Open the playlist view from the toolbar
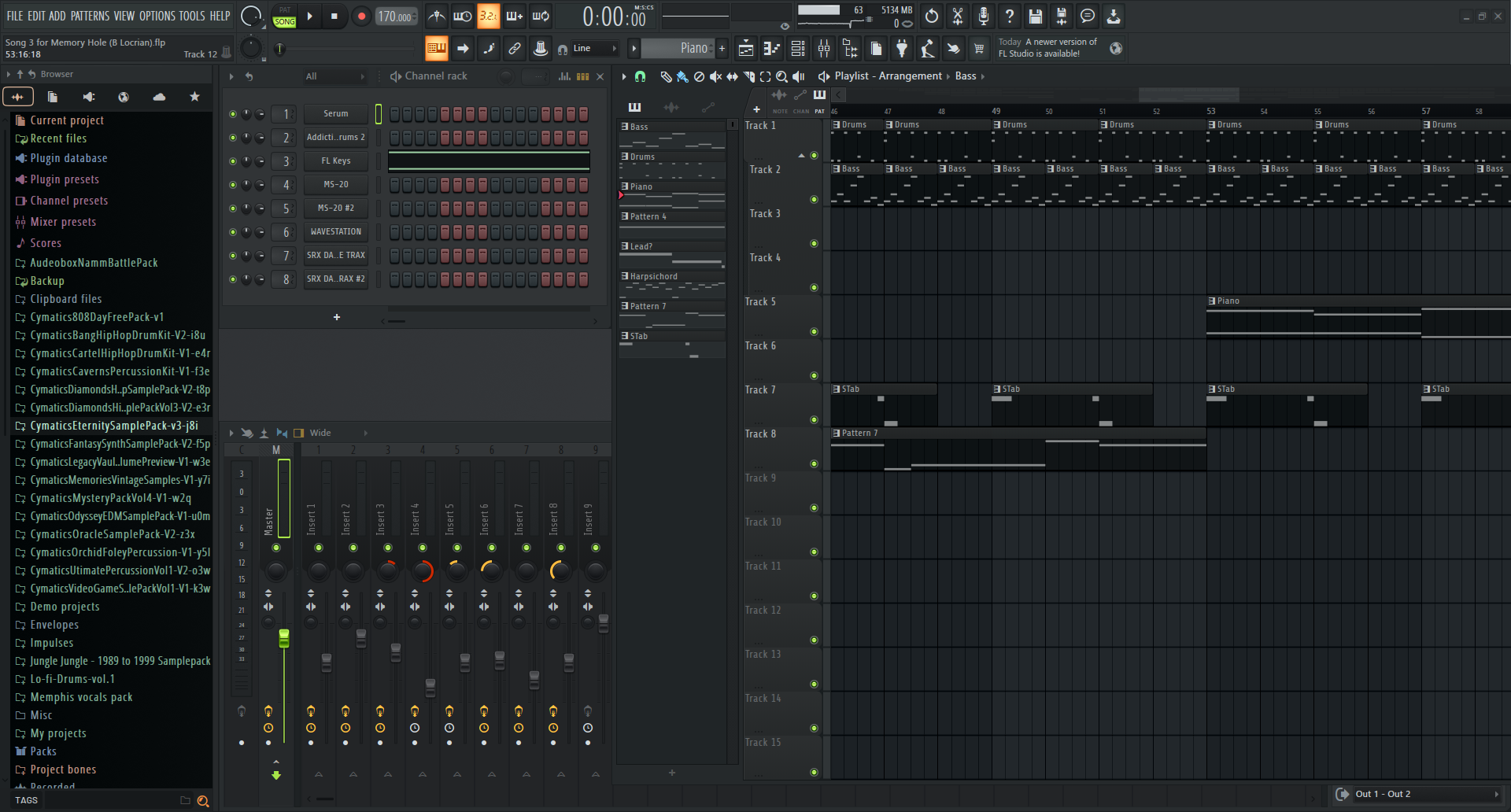This screenshot has height=812, width=1511. click(745, 49)
